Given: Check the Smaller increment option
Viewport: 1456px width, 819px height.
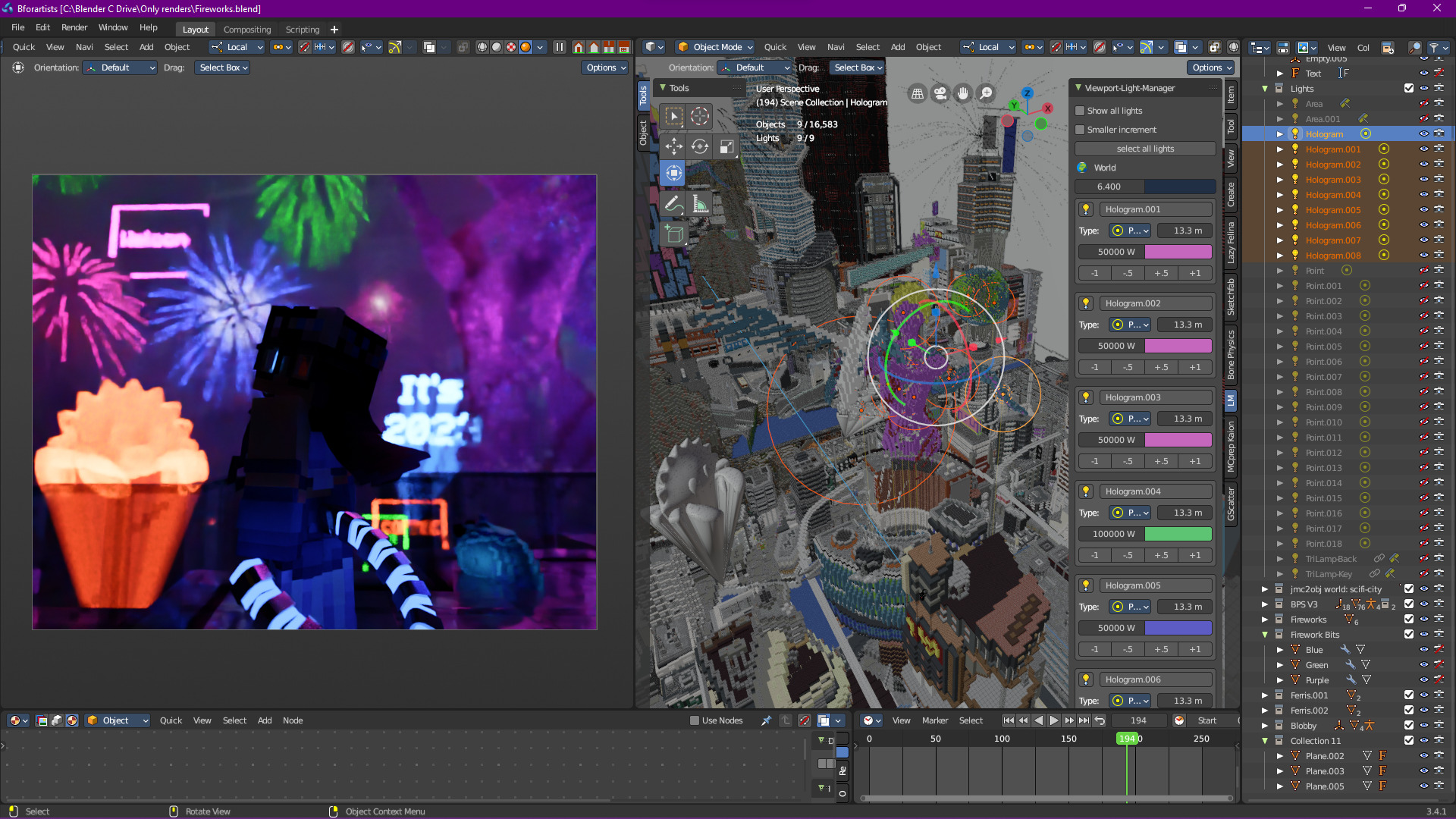Looking at the screenshot, I should pos(1080,130).
